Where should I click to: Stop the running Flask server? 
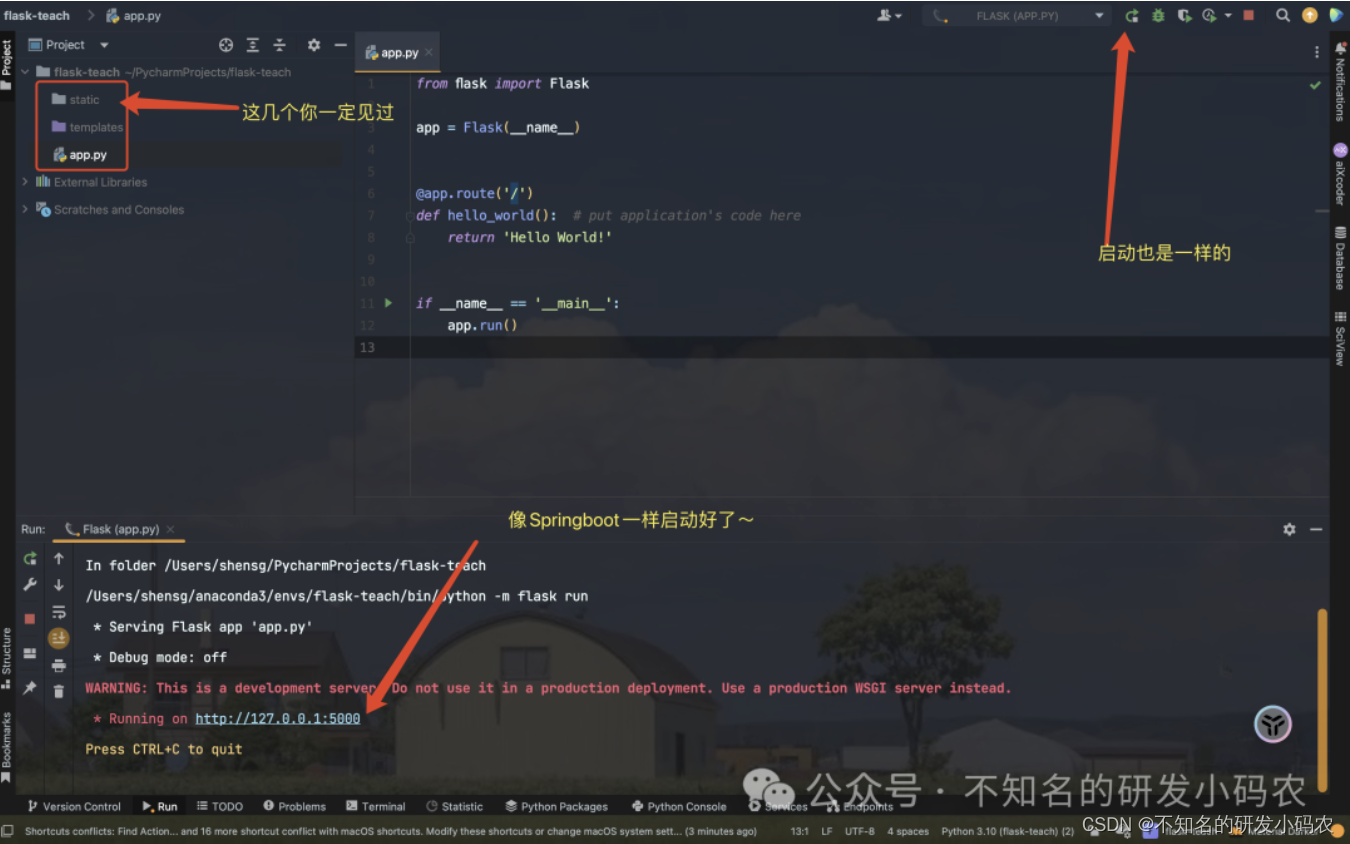[x=30, y=617]
